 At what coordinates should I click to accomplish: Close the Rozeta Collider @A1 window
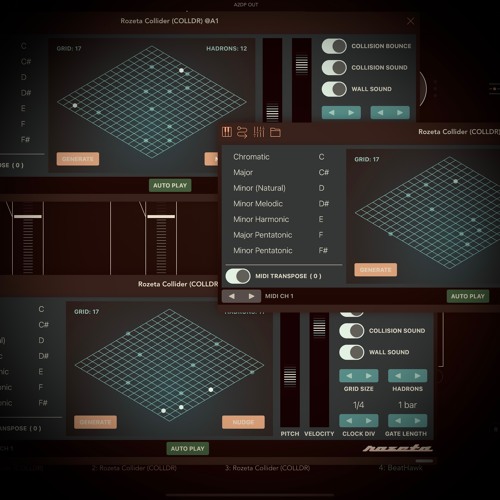(410, 21)
